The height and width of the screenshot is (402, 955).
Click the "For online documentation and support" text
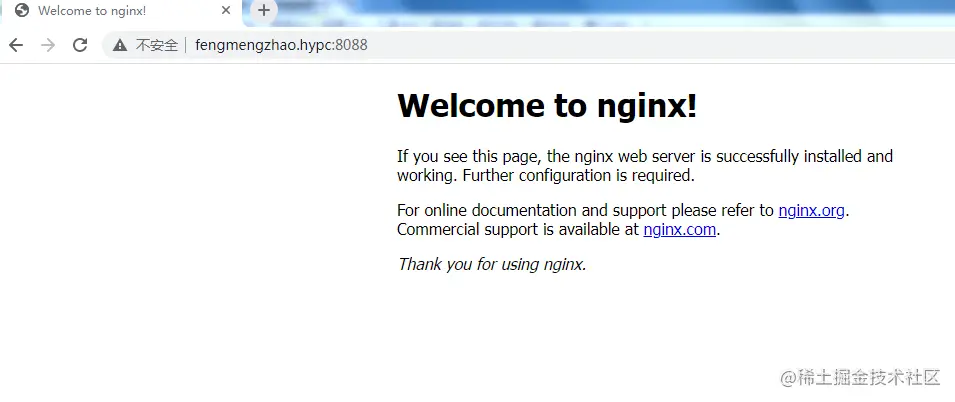click(532, 211)
